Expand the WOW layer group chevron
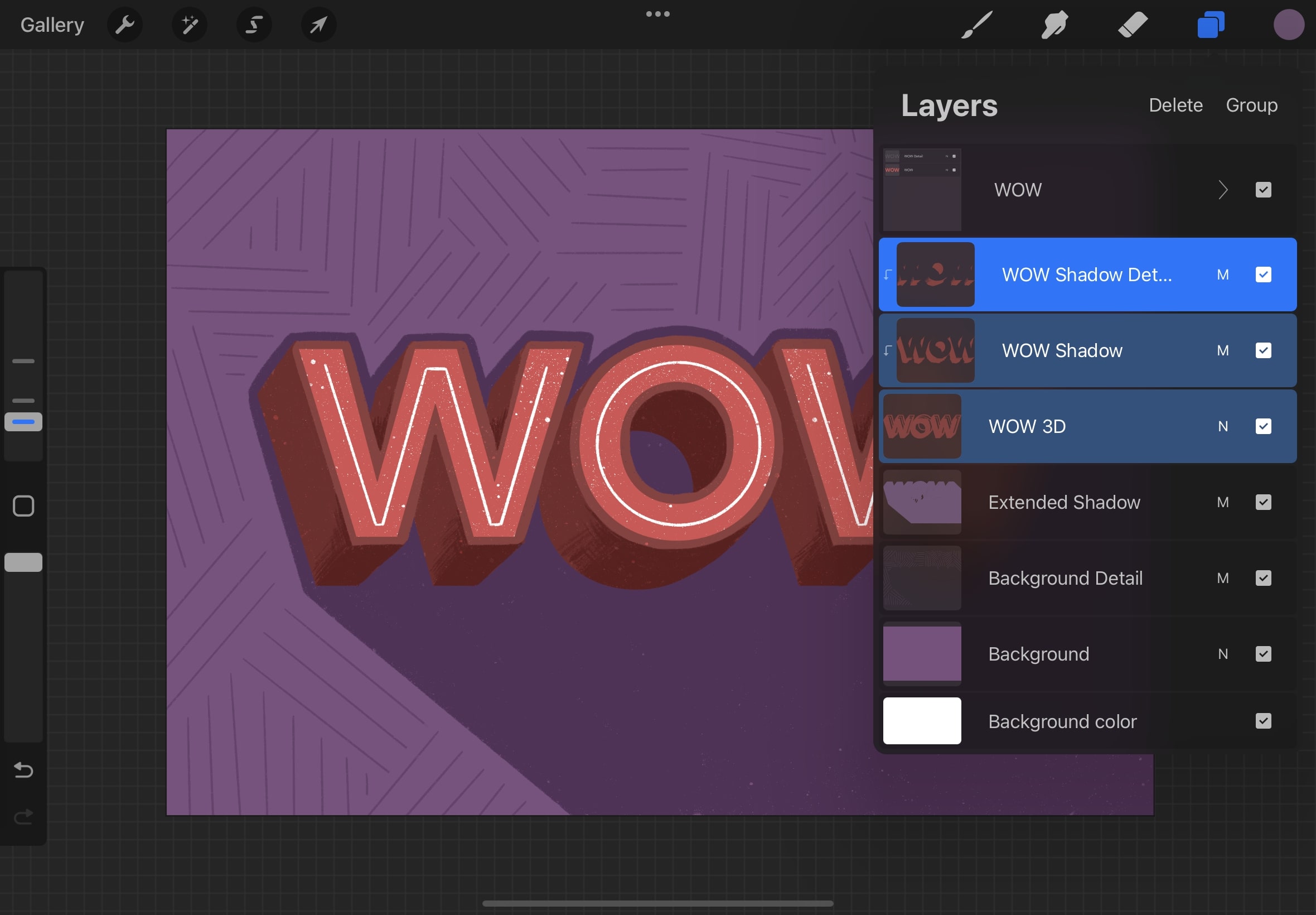Image resolution: width=1316 pixels, height=915 pixels. [1223, 190]
